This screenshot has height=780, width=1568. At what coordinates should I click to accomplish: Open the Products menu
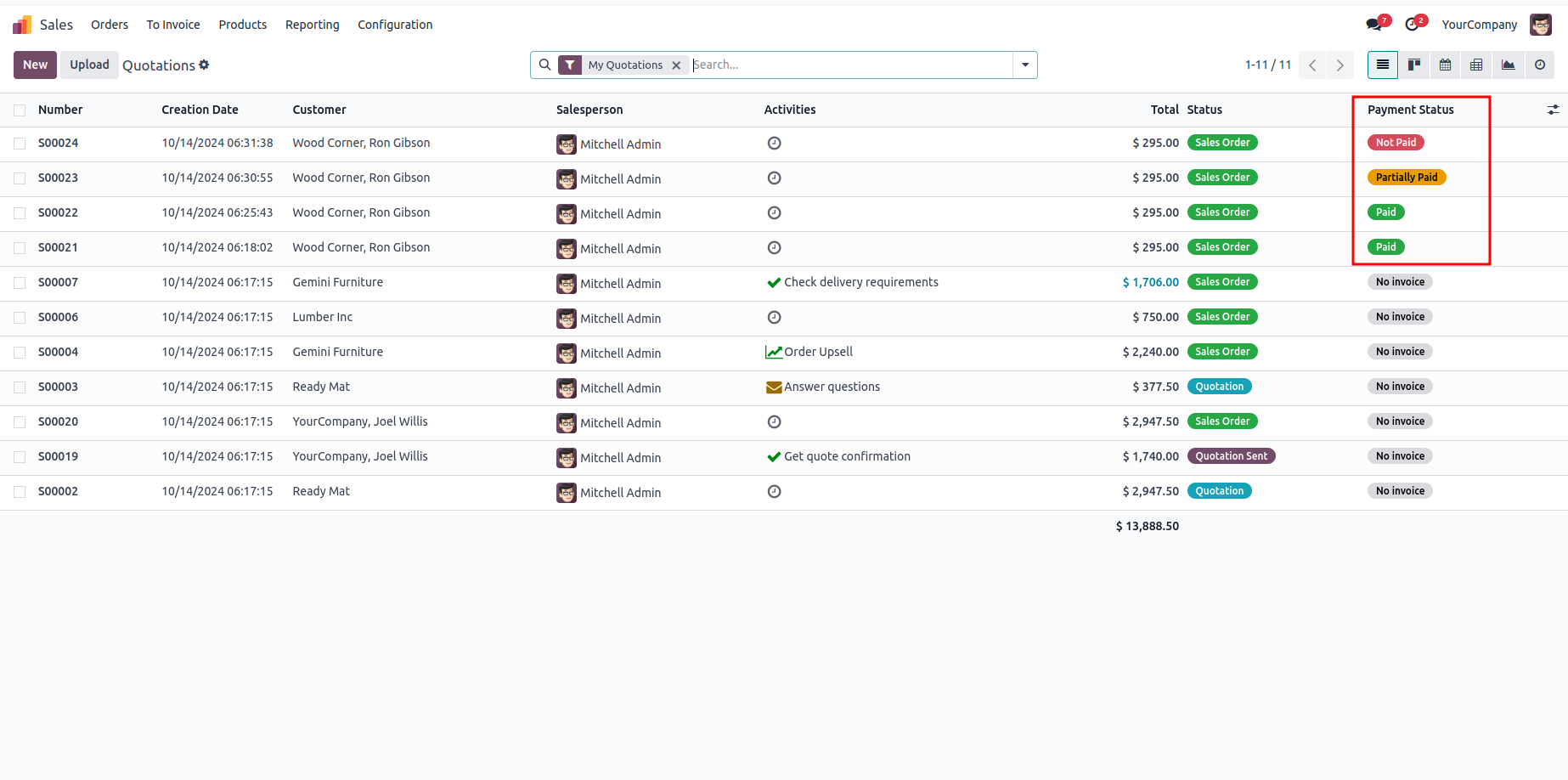coord(243,25)
